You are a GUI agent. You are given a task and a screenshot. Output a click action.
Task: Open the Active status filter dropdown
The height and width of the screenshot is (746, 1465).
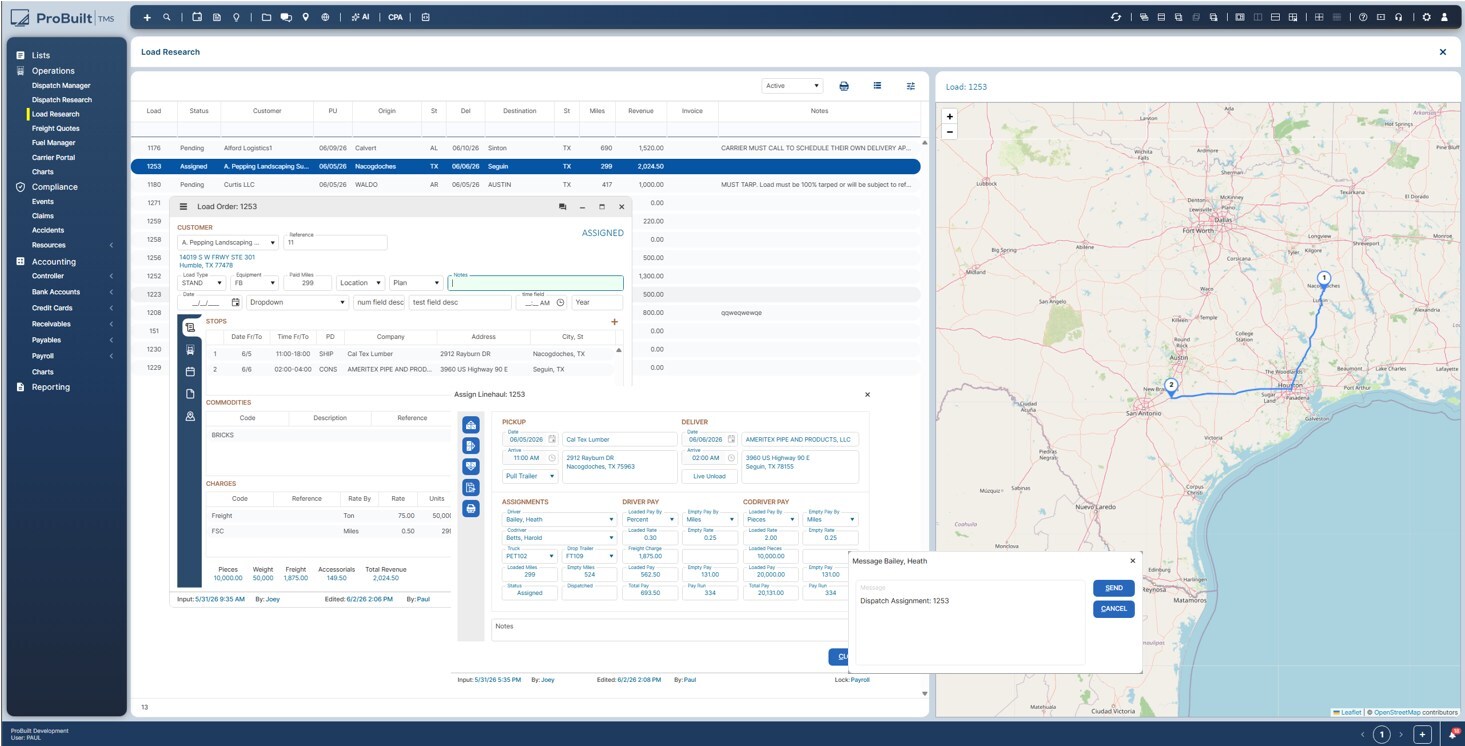pos(792,86)
